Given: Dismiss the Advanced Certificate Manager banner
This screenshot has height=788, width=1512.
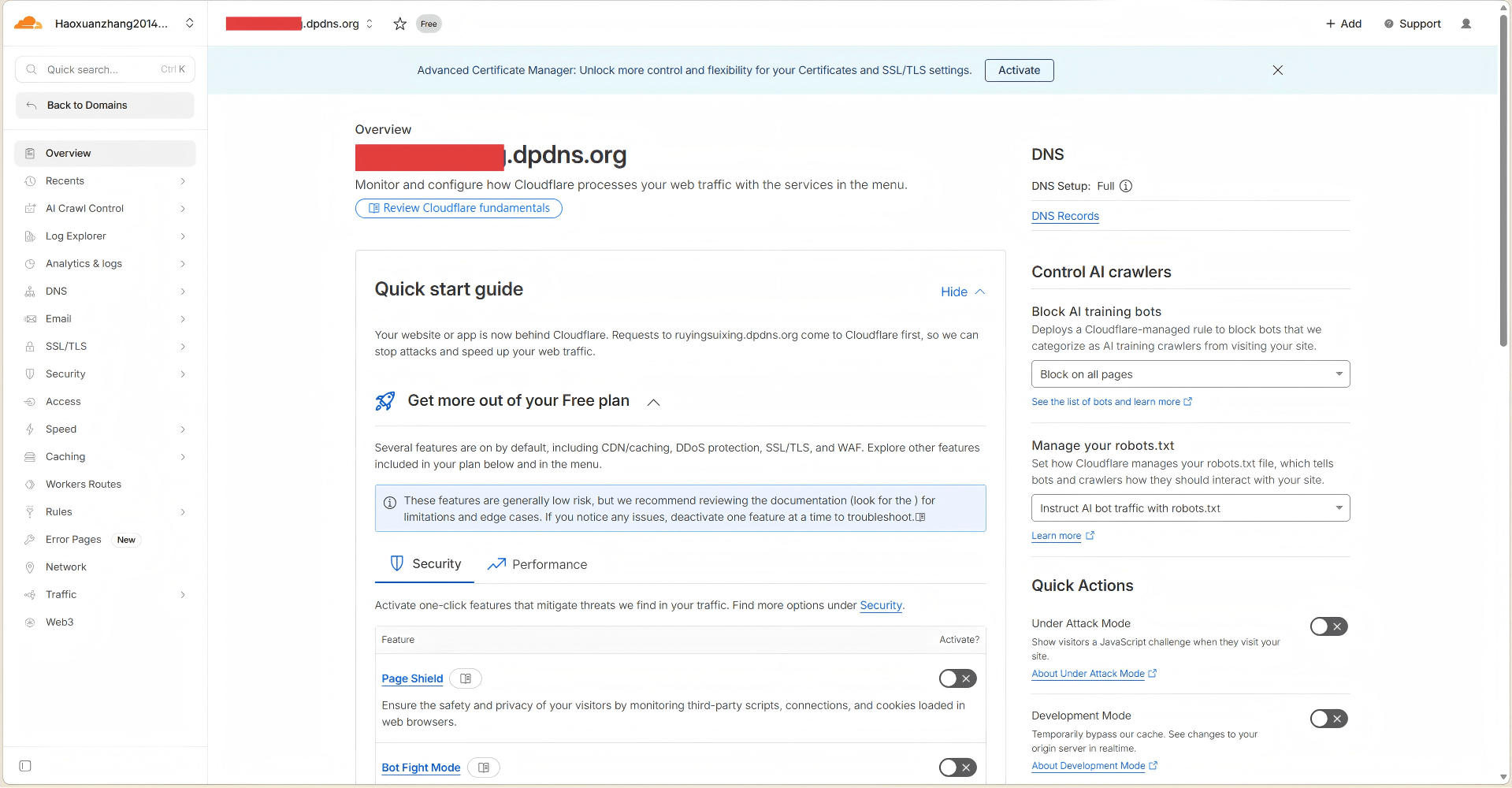Looking at the screenshot, I should (1277, 70).
